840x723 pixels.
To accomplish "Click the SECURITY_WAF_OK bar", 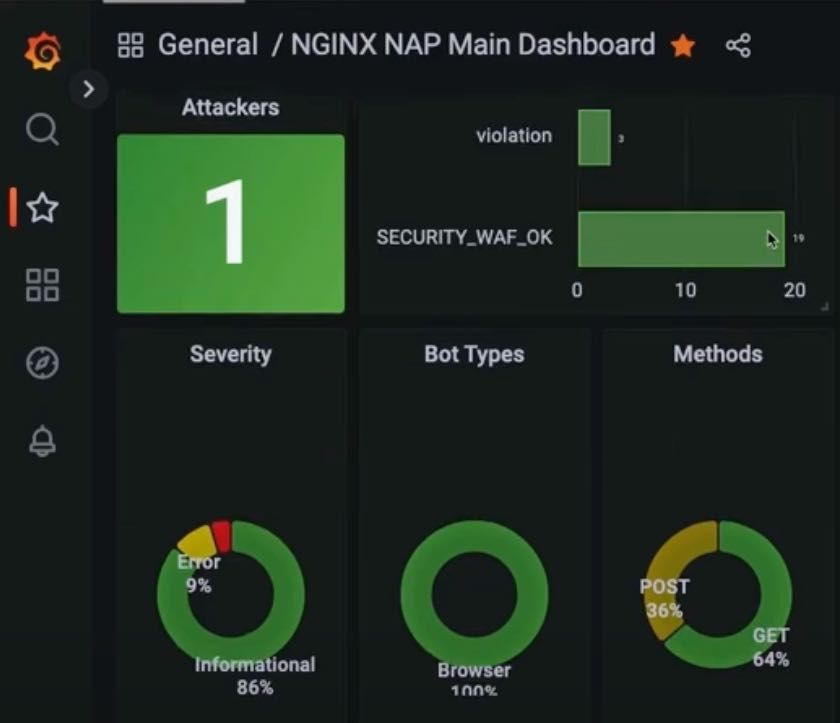I will 681,239.
